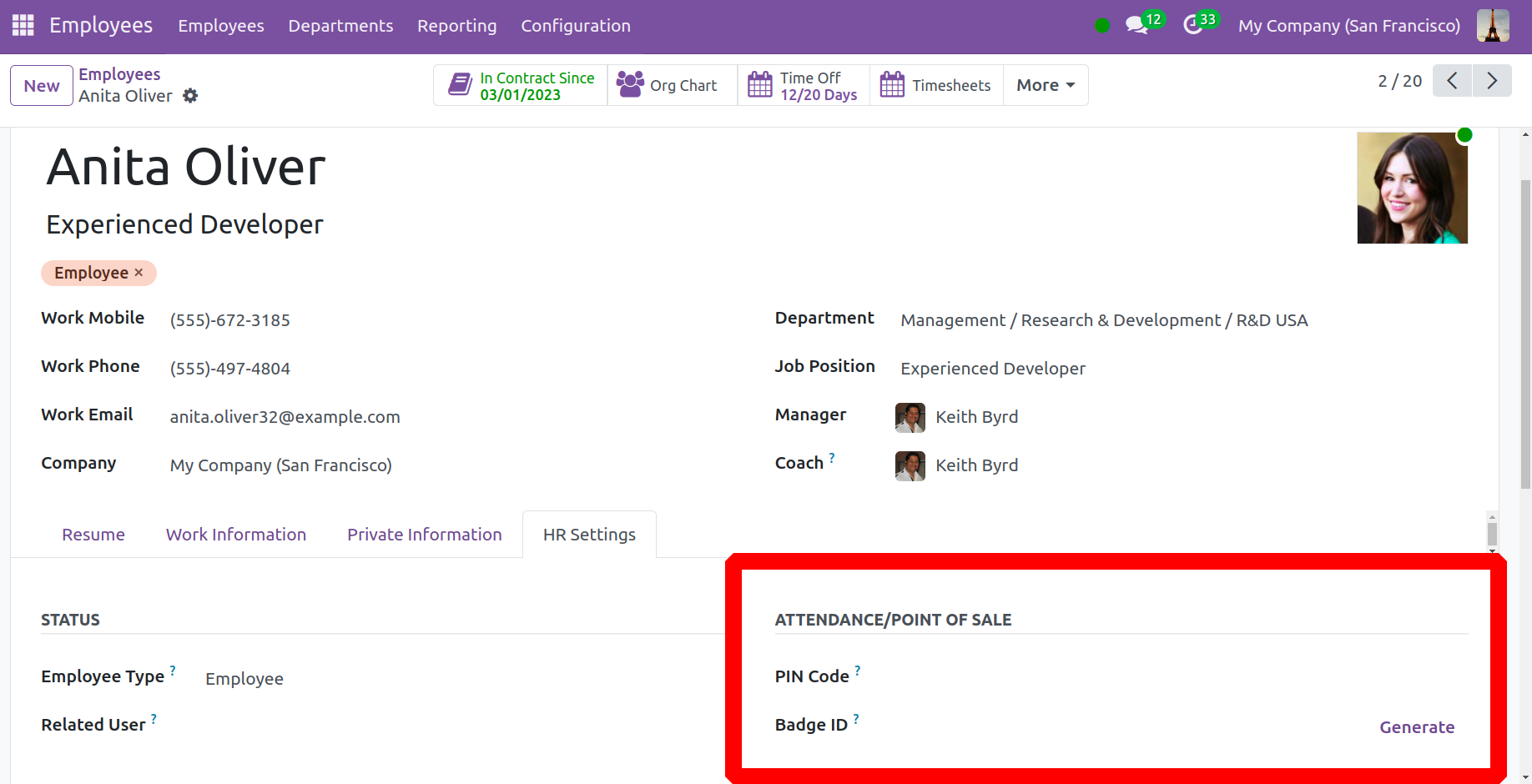Expand the More dropdown
Screen dimensions: 1532x784
tap(1045, 85)
